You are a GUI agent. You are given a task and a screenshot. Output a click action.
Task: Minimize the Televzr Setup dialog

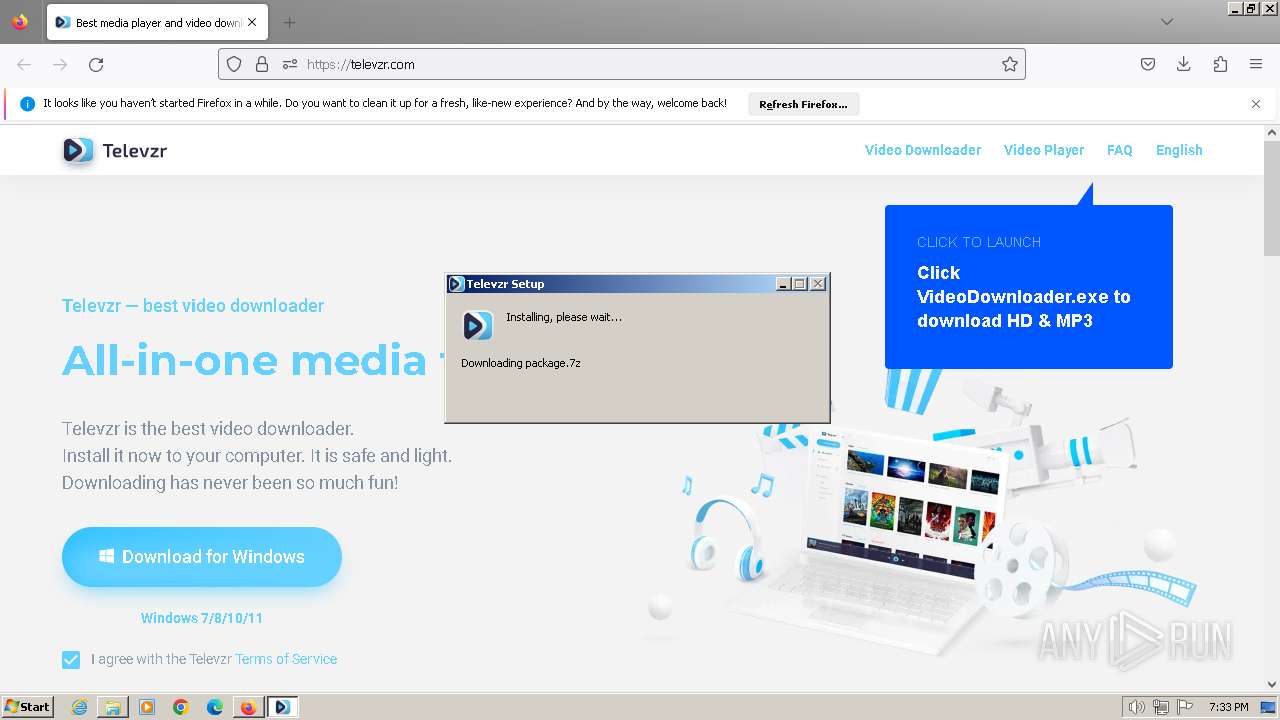[784, 284]
